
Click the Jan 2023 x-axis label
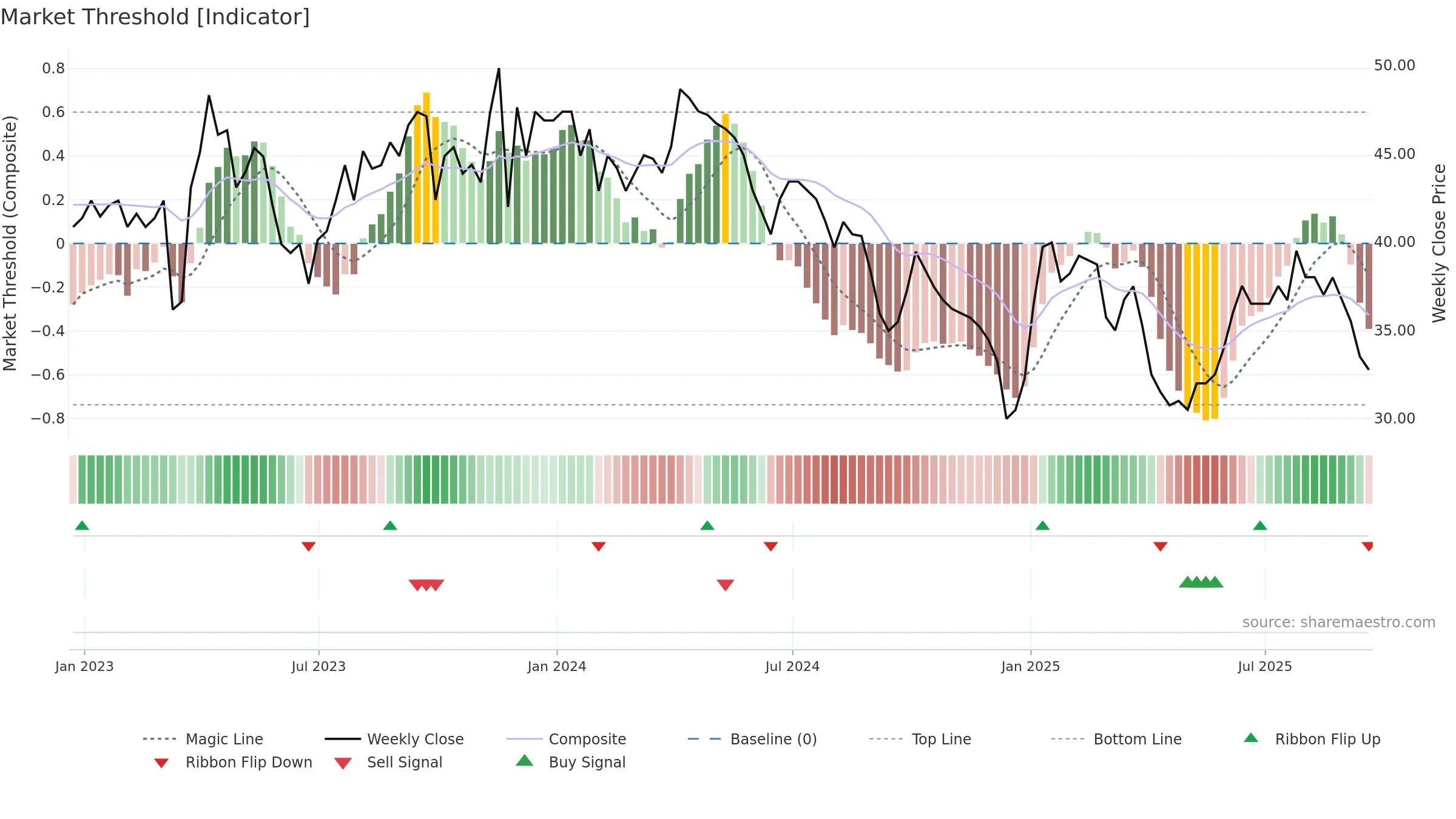tap(84, 666)
